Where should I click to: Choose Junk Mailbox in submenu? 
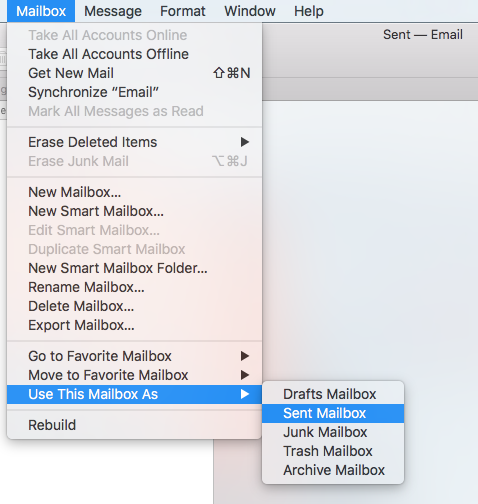(333, 432)
